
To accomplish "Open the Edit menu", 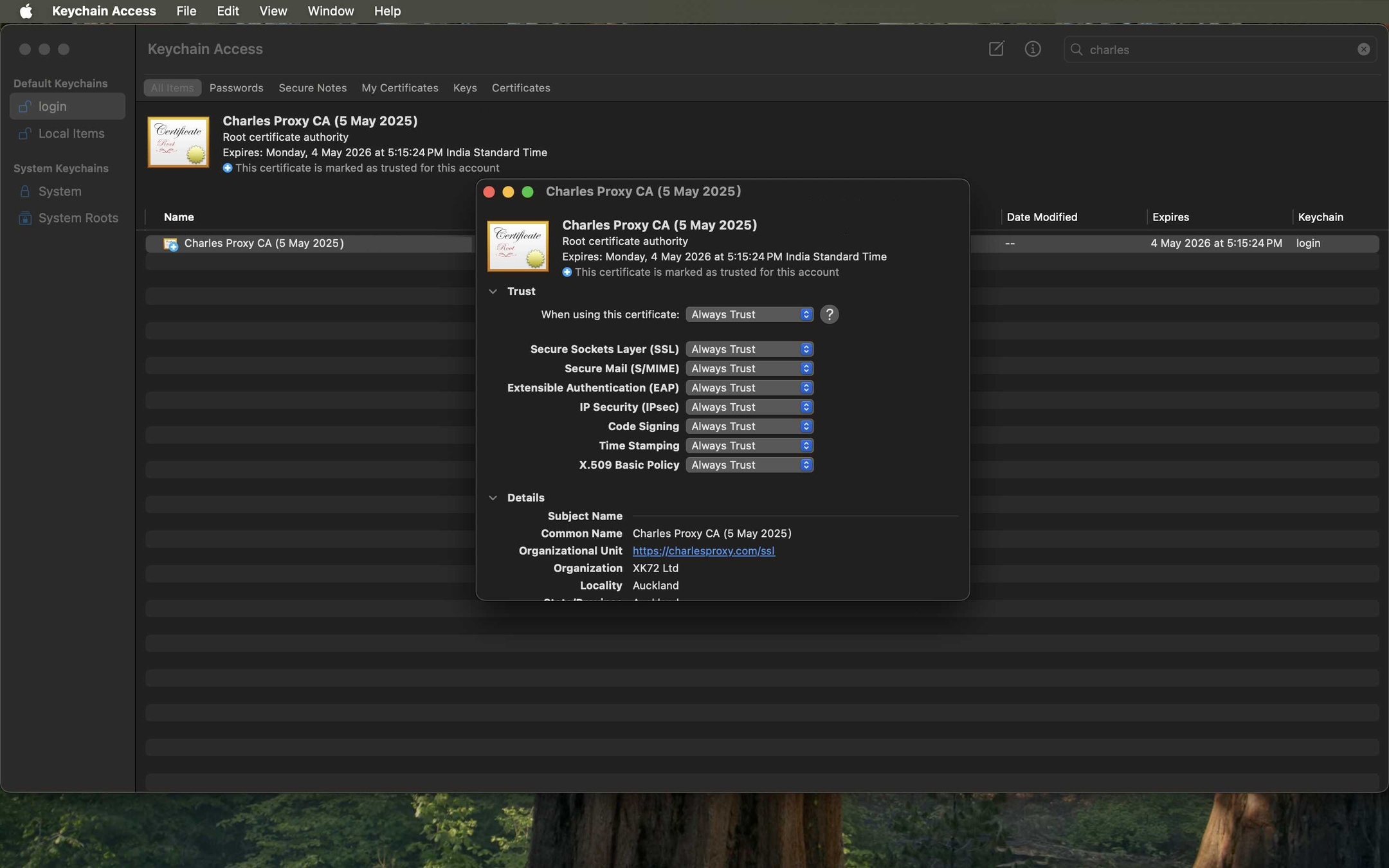I will 228,11.
